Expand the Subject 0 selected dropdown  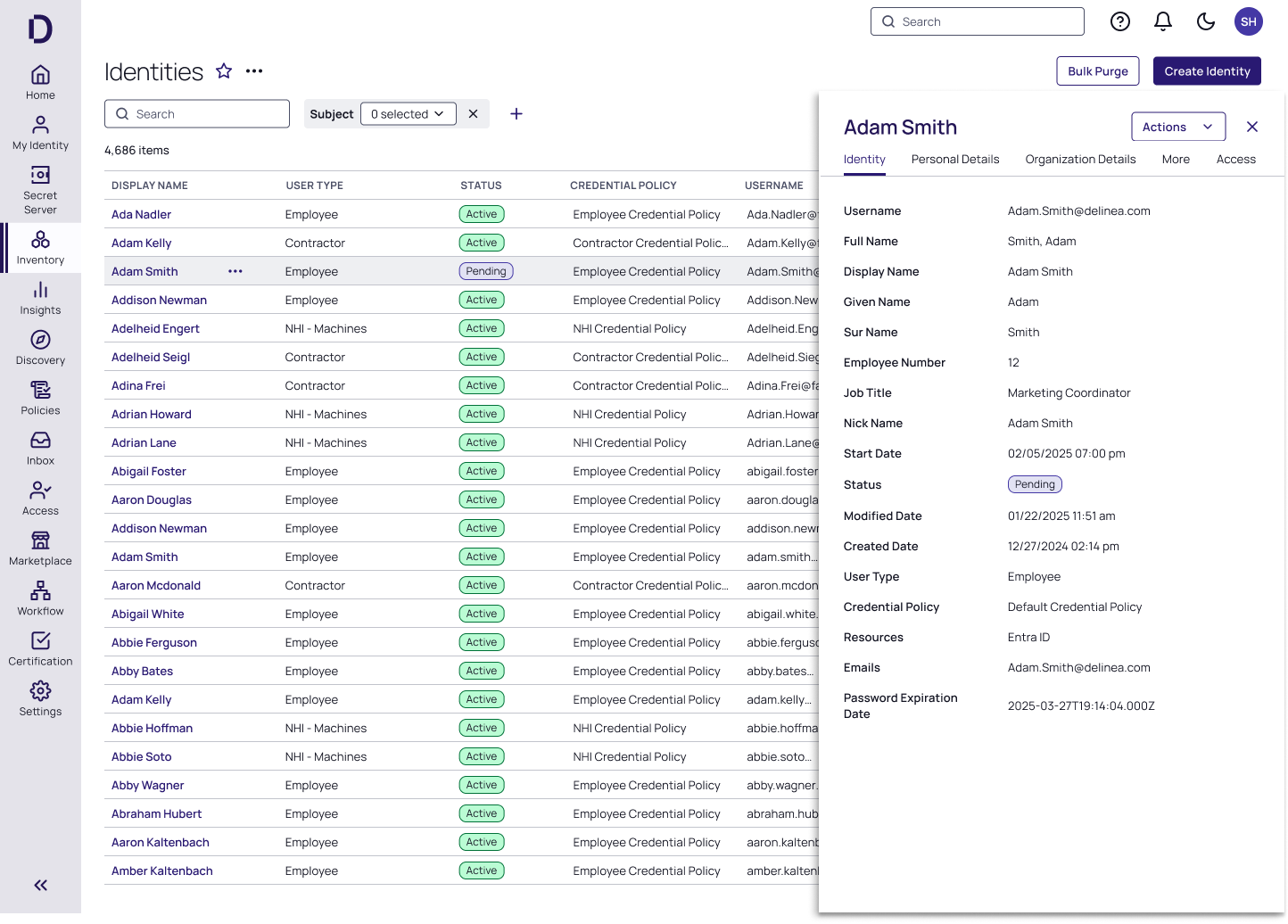(409, 114)
